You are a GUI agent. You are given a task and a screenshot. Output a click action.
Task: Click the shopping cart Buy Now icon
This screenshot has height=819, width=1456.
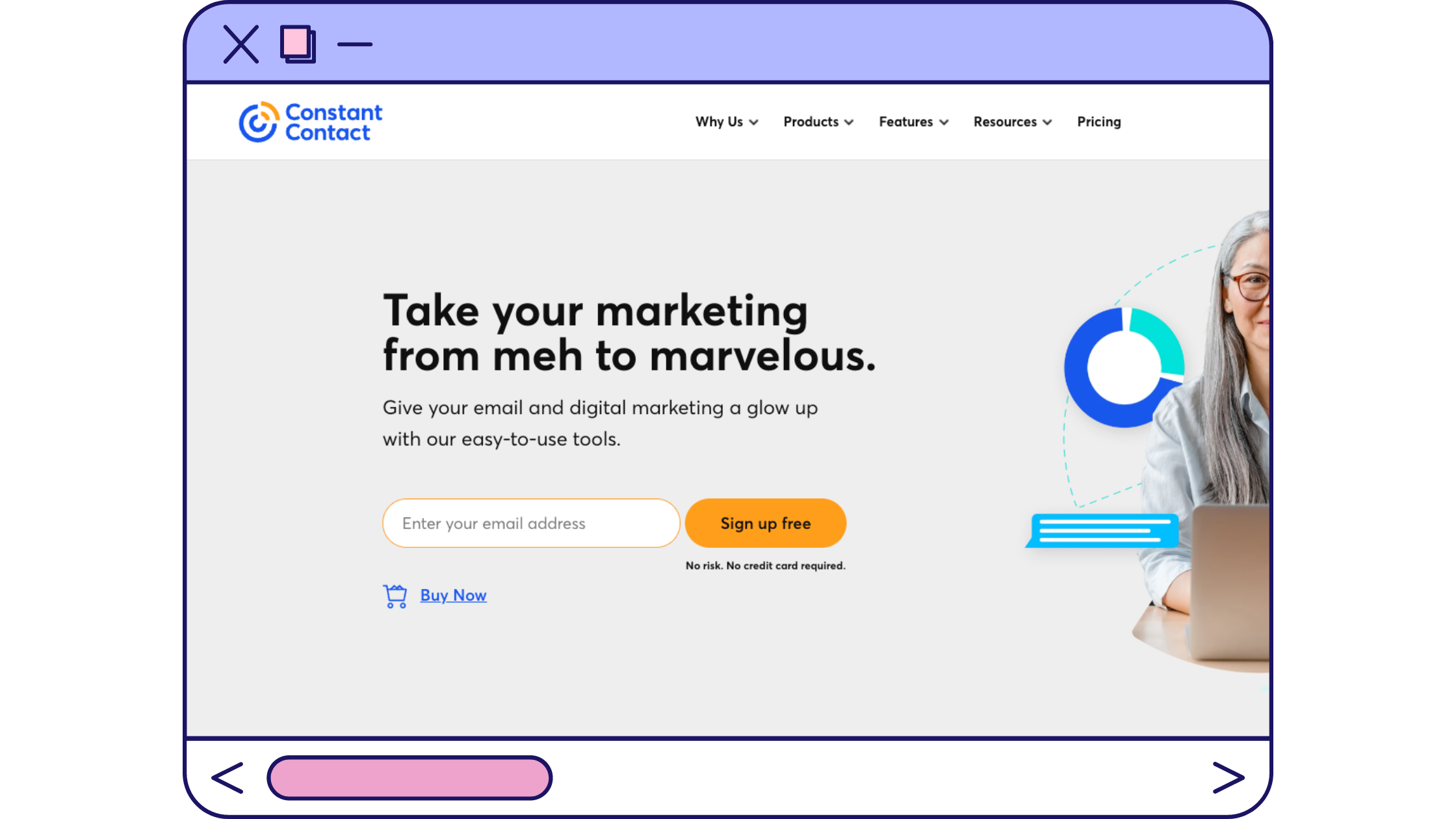(395, 595)
